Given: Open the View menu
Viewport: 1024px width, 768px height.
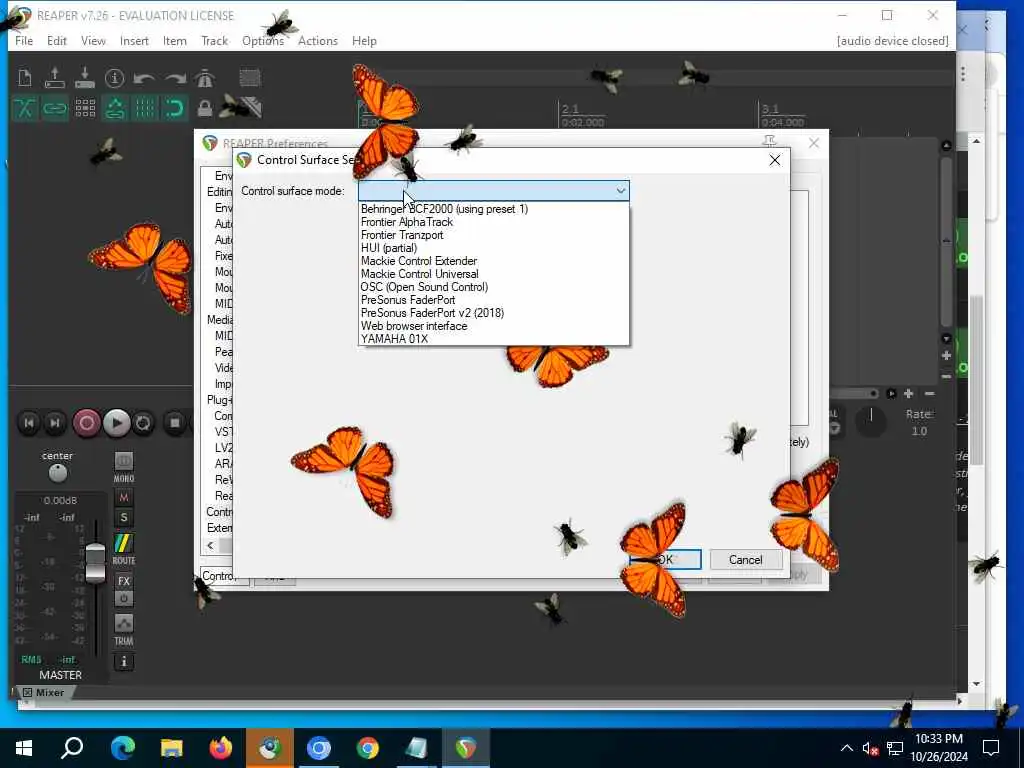Looking at the screenshot, I should tap(93, 40).
